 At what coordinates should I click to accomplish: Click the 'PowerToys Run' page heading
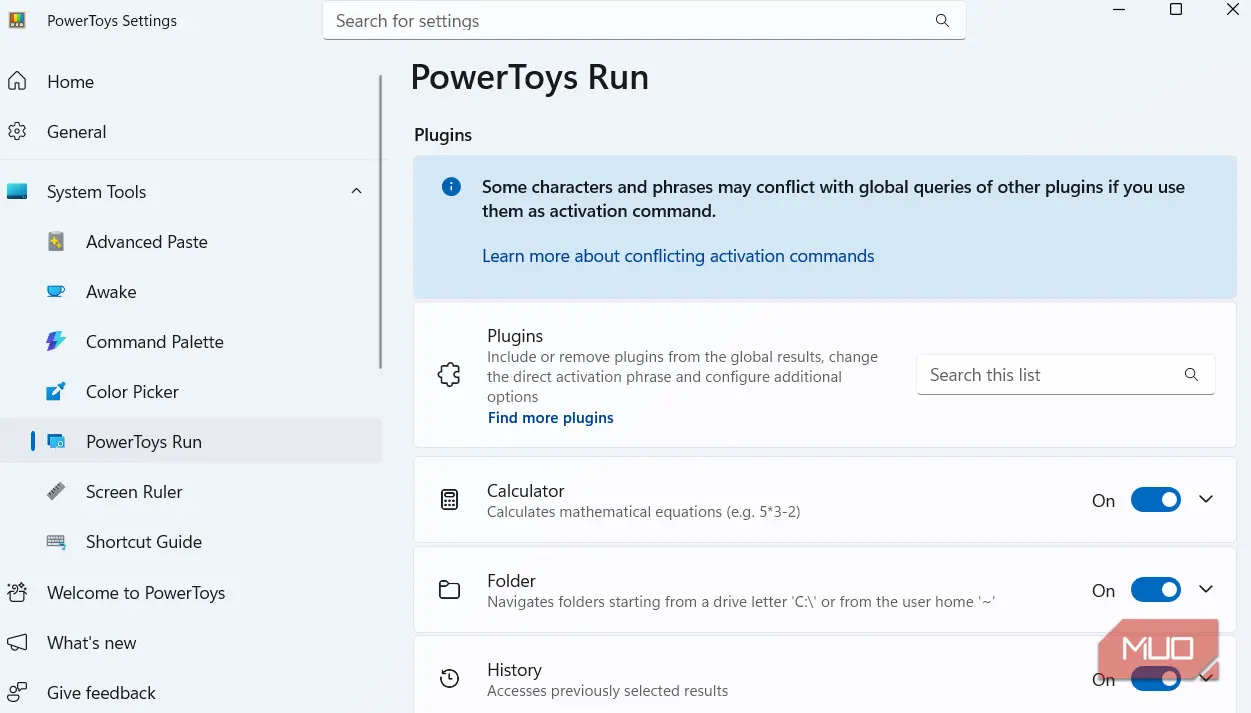point(530,77)
